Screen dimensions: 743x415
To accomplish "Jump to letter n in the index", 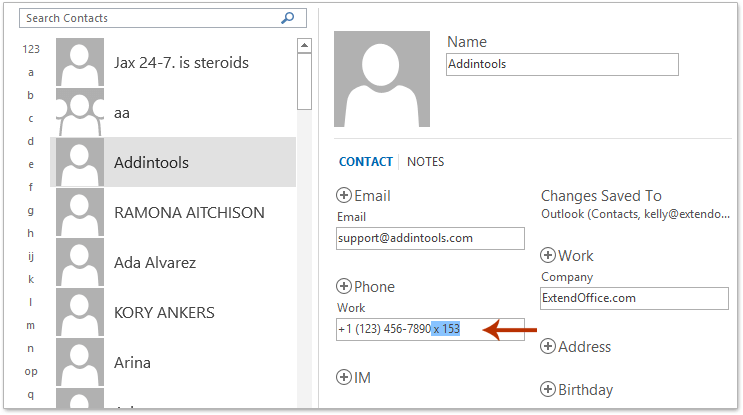I will click(31, 348).
